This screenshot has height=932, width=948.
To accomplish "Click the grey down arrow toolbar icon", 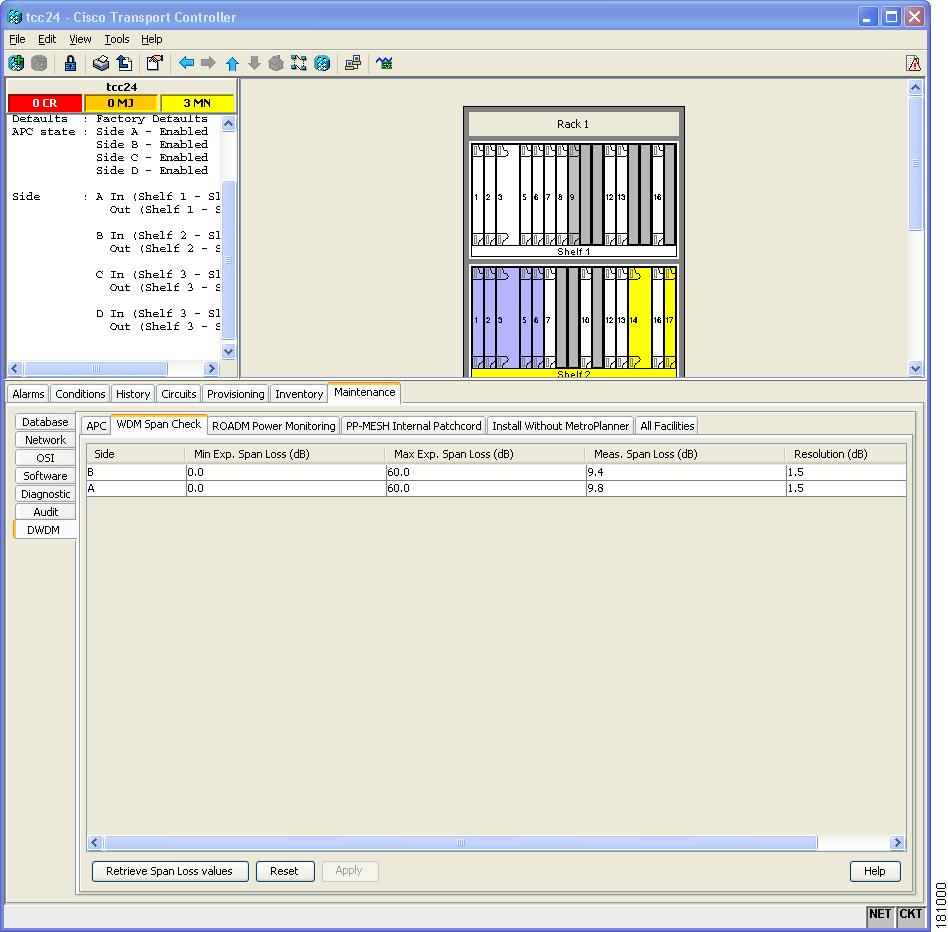I will pyautogui.click(x=255, y=63).
